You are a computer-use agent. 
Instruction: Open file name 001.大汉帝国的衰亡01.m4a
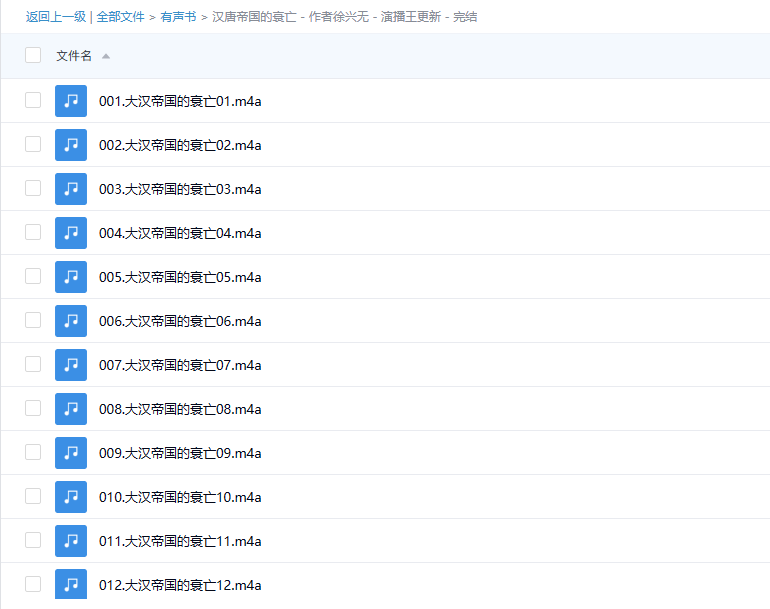180,101
